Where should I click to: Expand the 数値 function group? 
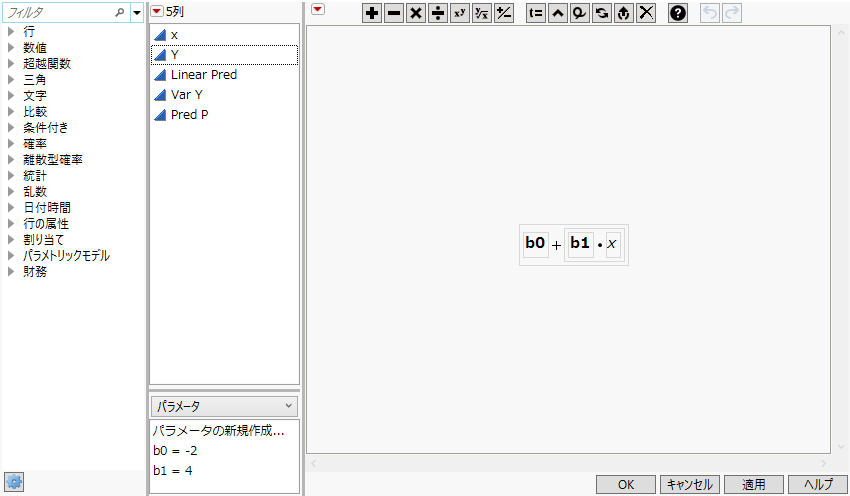(11, 48)
